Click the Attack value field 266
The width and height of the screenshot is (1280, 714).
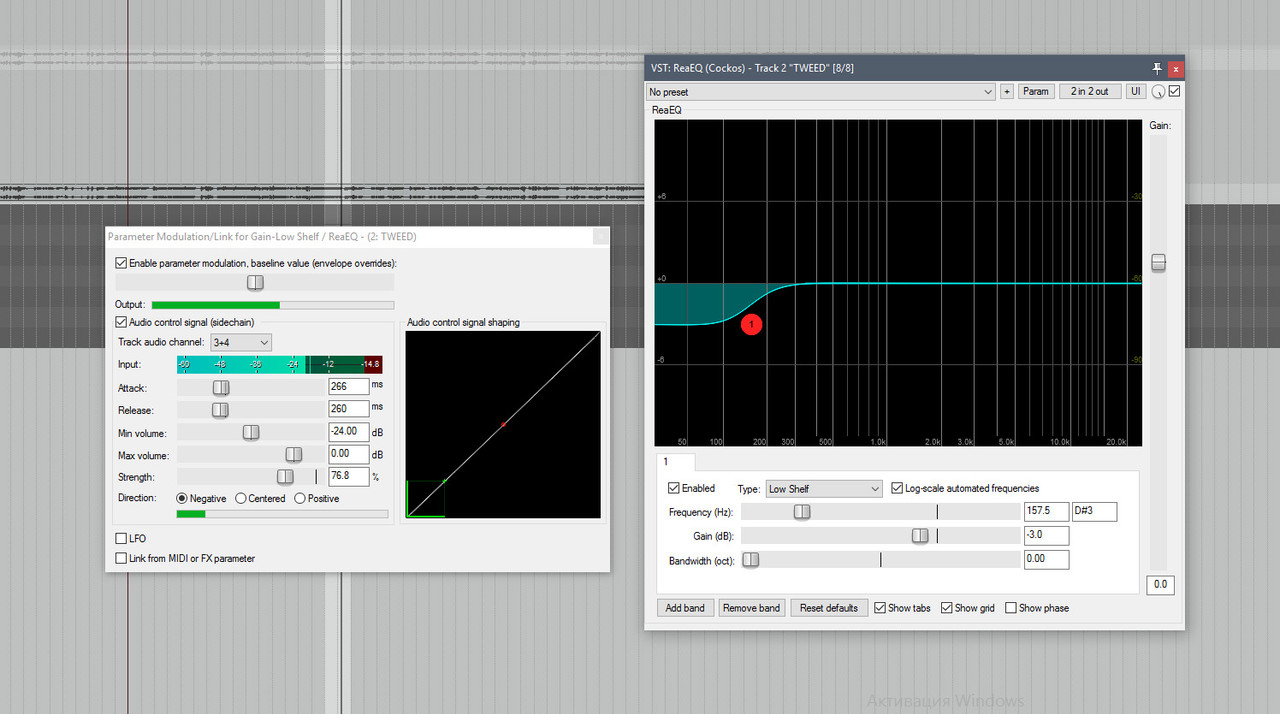[x=349, y=387]
